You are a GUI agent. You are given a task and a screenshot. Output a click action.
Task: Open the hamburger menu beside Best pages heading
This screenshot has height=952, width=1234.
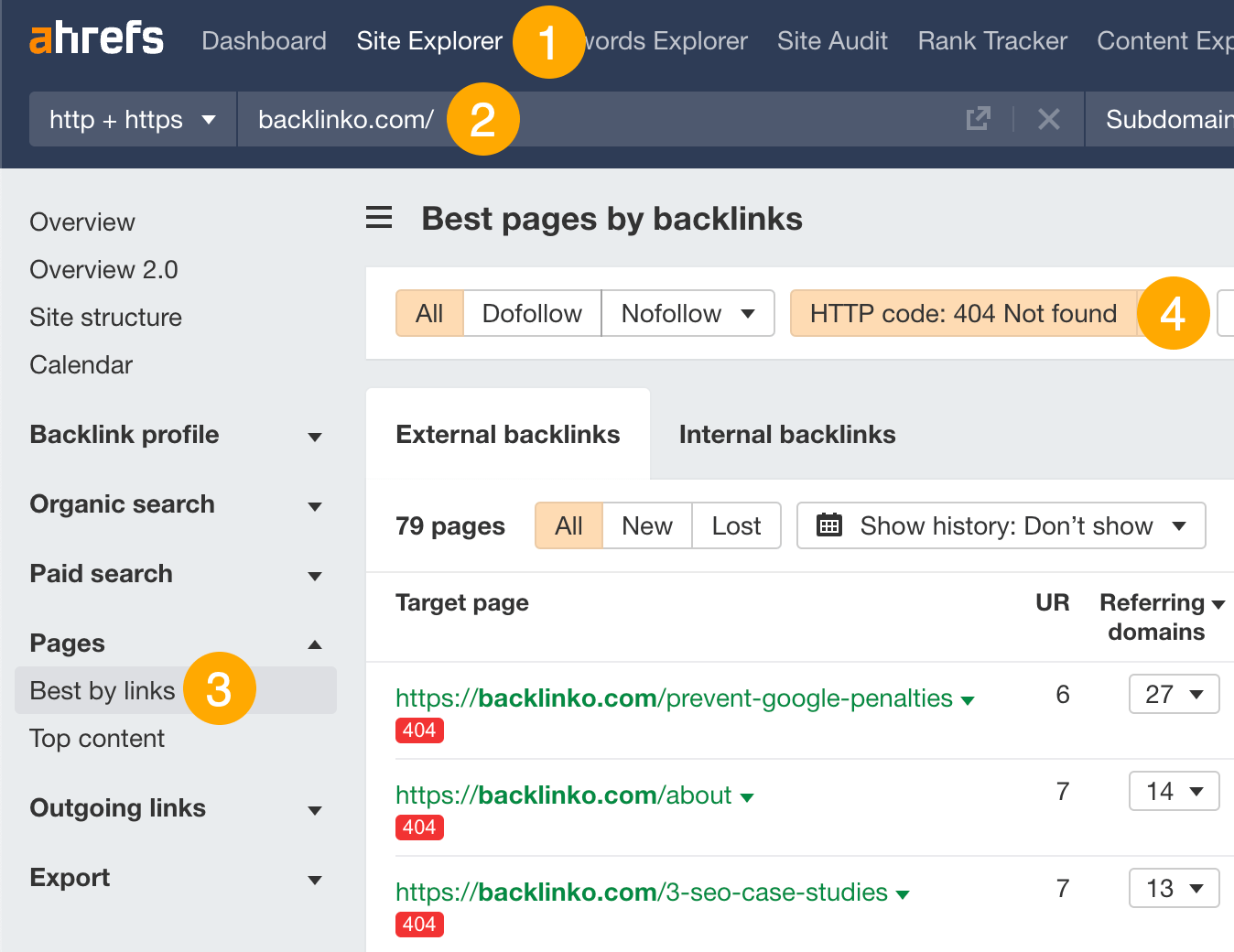click(379, 218)
